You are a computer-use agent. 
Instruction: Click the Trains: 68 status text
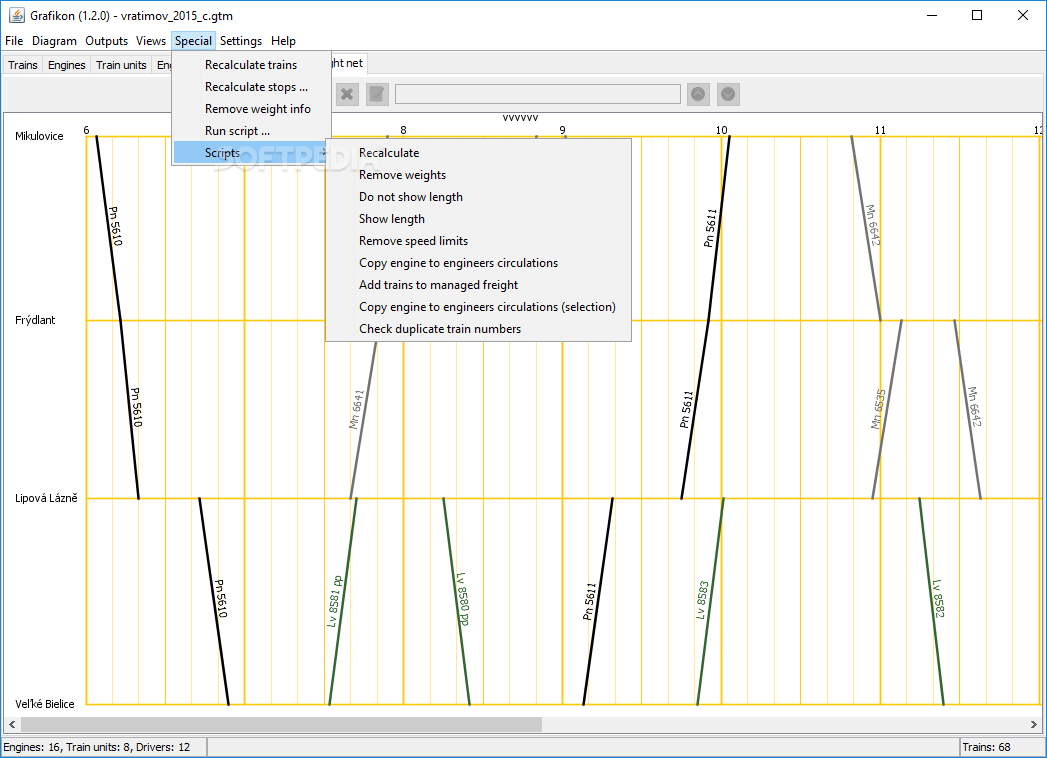(986, 747)
